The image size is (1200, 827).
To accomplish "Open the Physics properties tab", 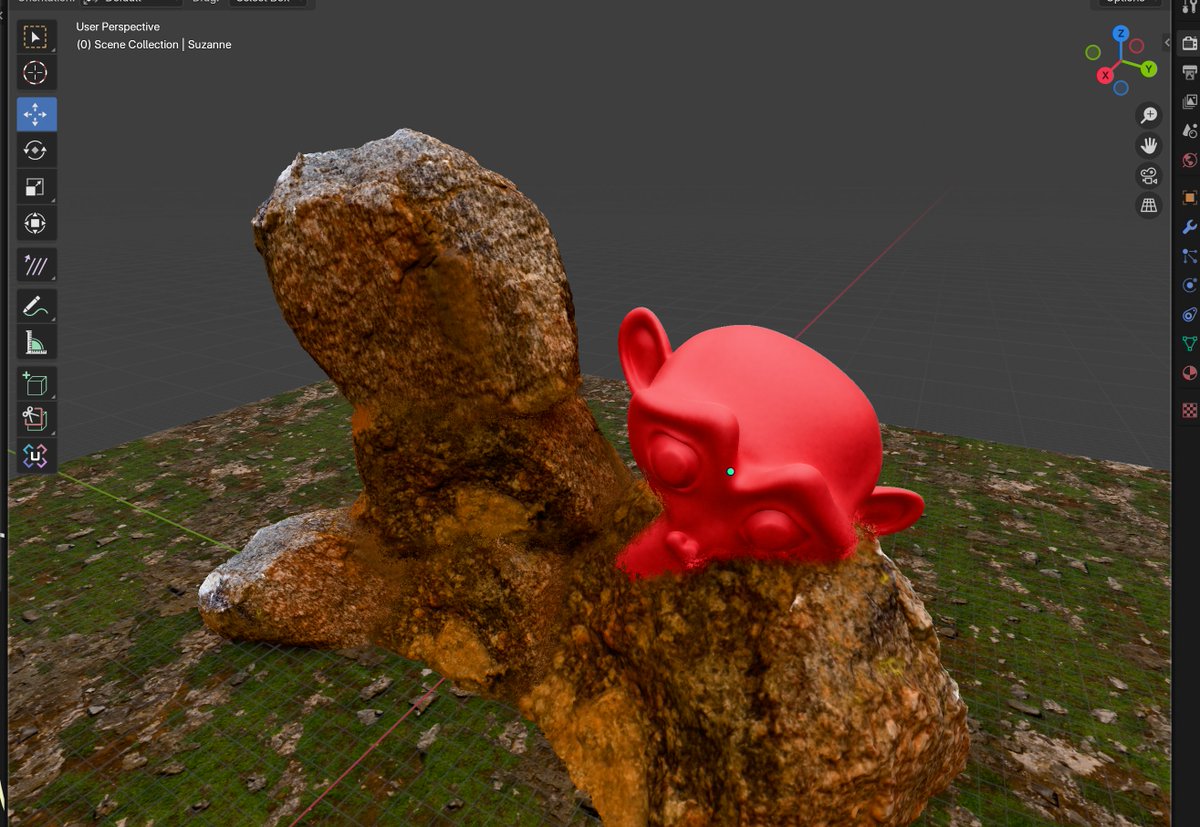I will click(x=1189, y=285).
